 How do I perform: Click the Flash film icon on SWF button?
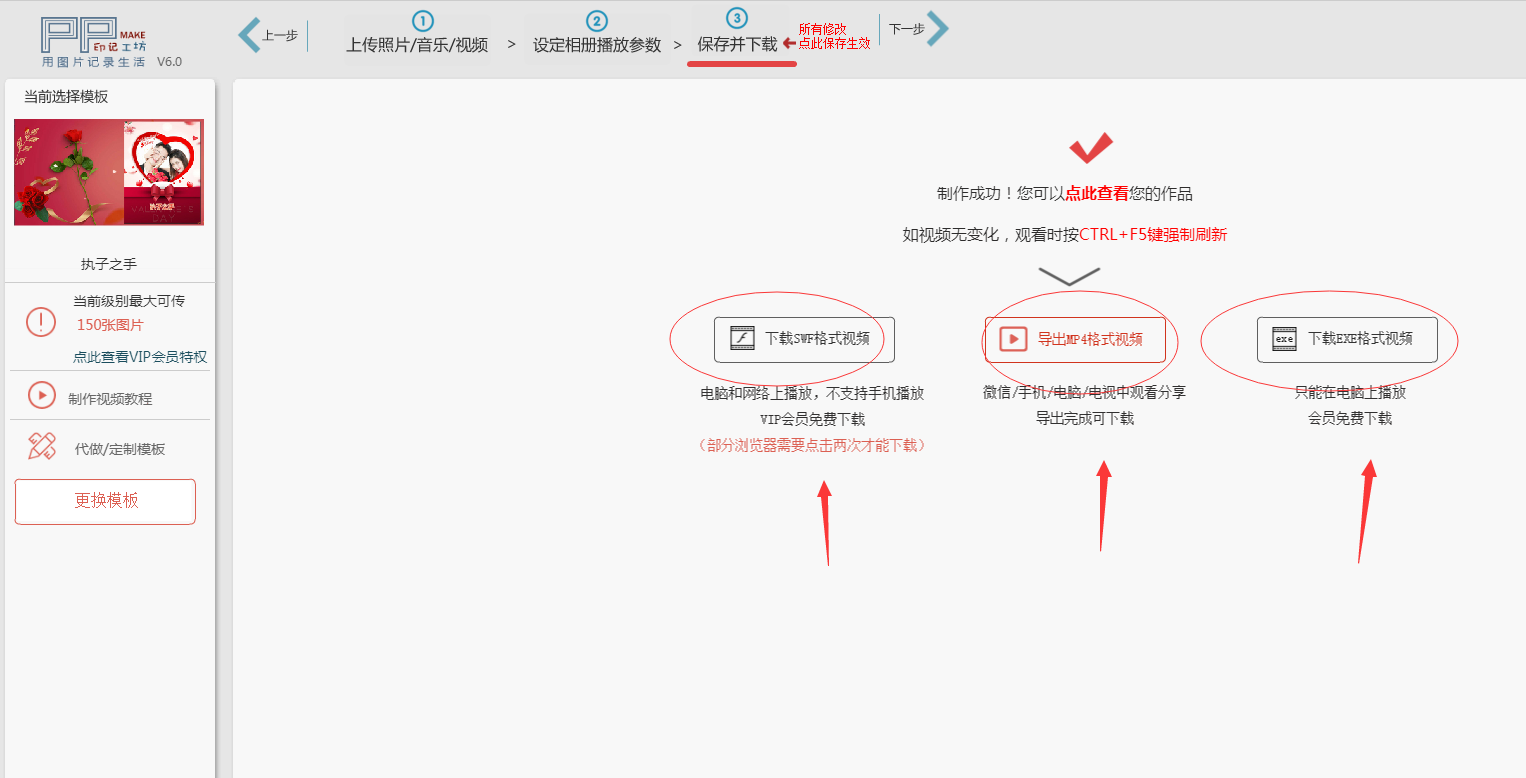742,338
